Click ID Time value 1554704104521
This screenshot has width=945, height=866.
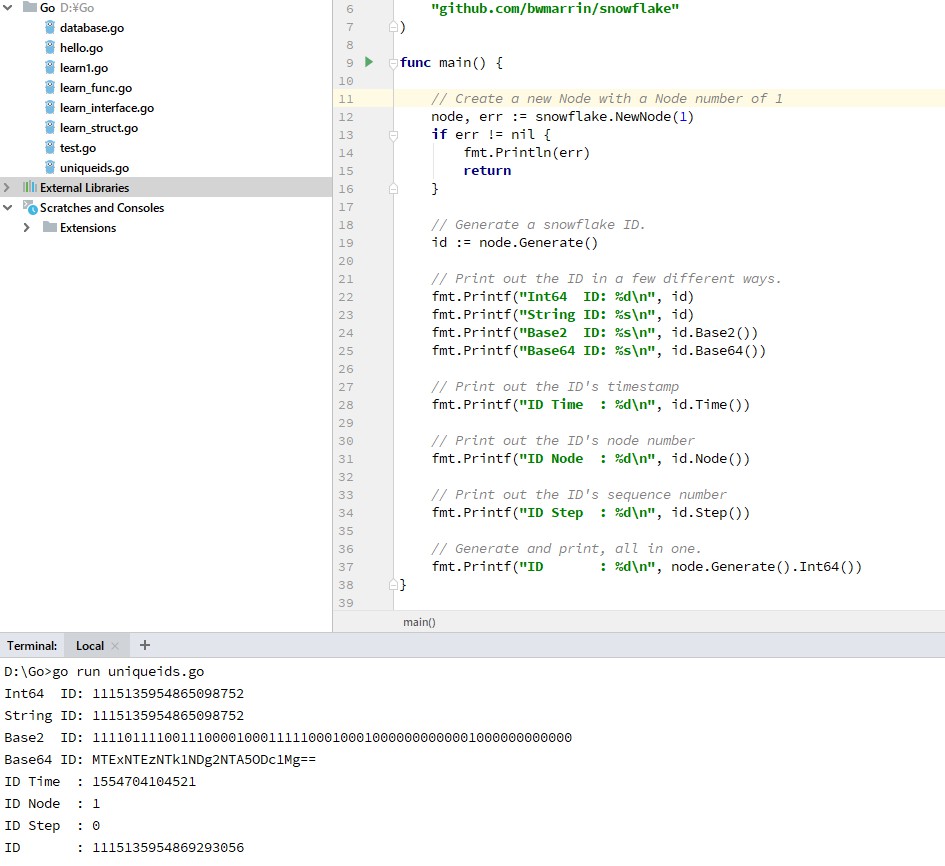click(x=144, y=782)
